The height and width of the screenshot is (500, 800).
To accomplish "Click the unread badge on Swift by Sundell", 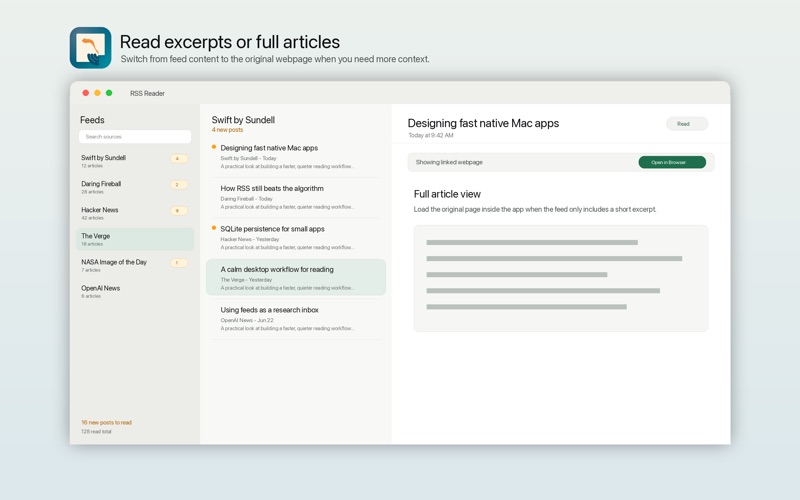I will (179, 159).
